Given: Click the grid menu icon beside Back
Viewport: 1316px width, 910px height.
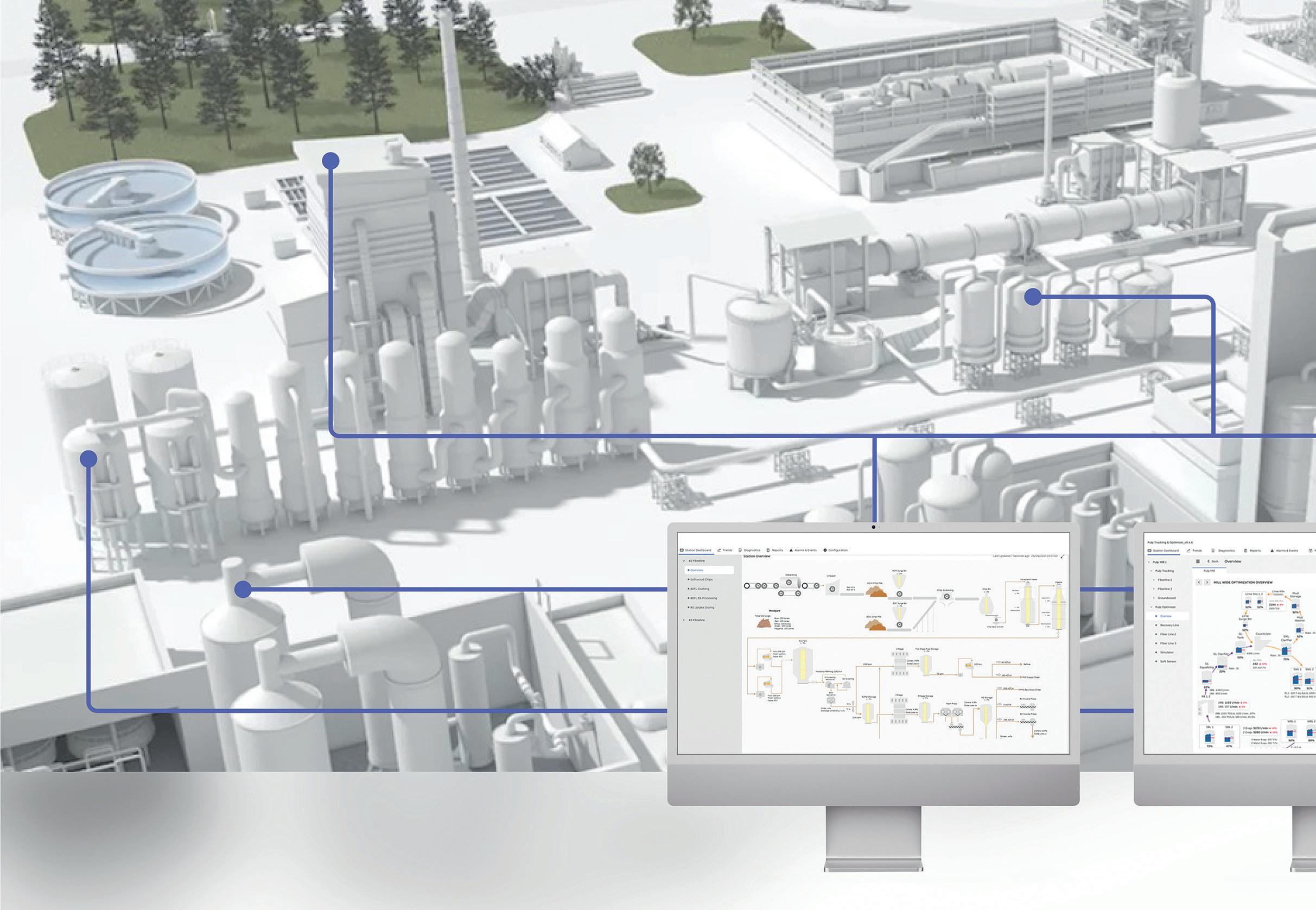Looking at the screenshot, I should click(1198, 561).
